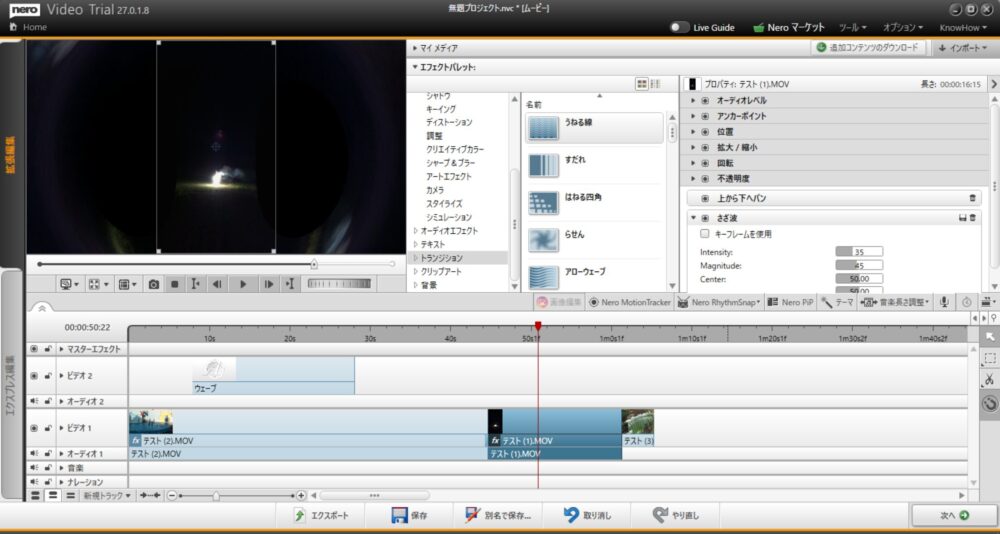Image resolution: width=1000 pixels, height=534 pixels.
Task: Zoom out the timeline with minus
Action: [x=172, y=495]
